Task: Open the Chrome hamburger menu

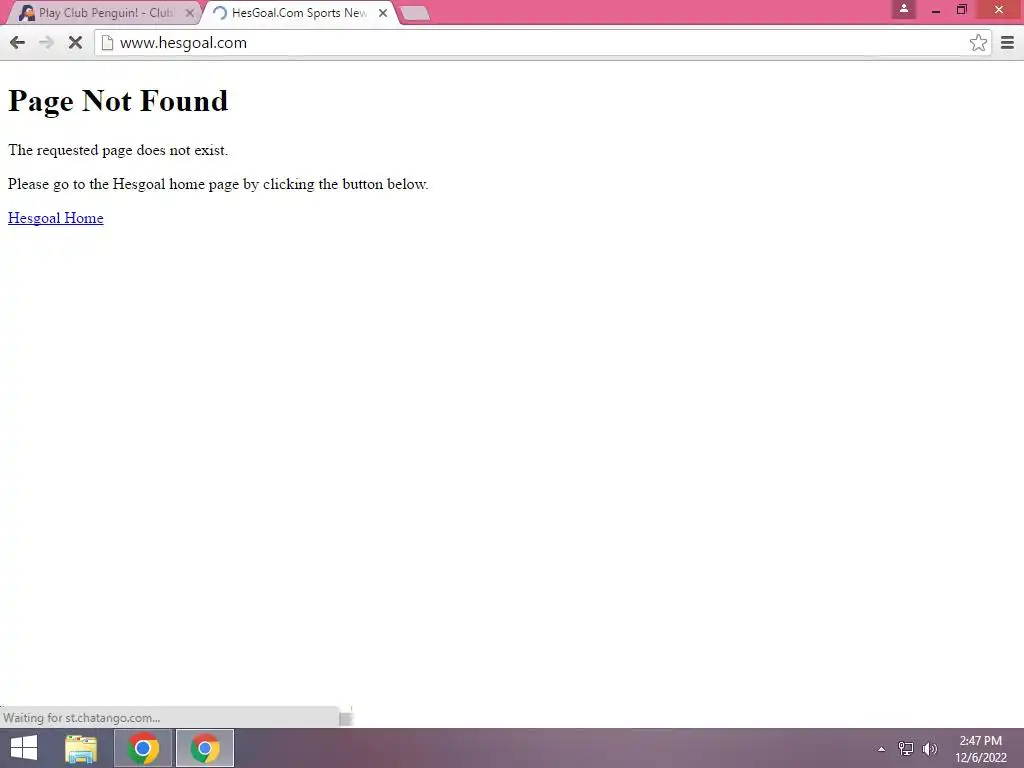Action: point(1007,43)
